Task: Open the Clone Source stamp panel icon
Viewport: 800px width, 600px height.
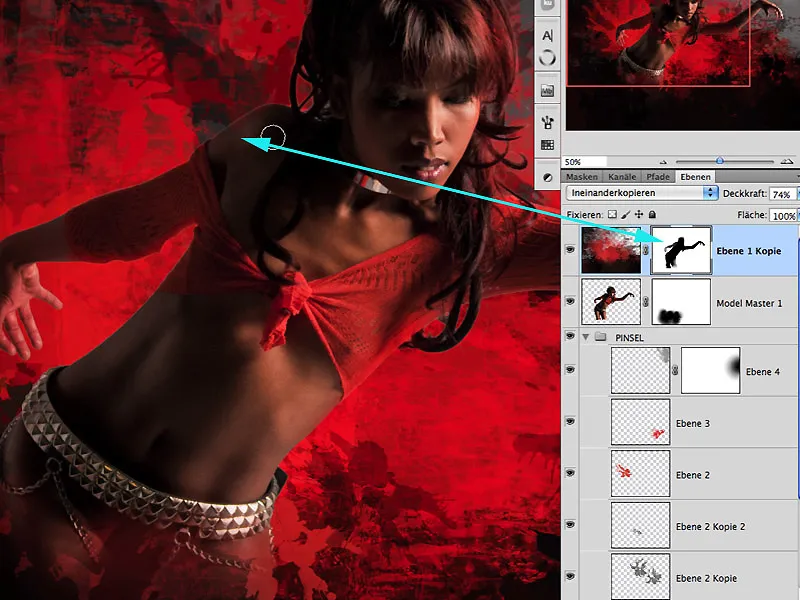Action: pyautogui.click(x=547, y=122)
